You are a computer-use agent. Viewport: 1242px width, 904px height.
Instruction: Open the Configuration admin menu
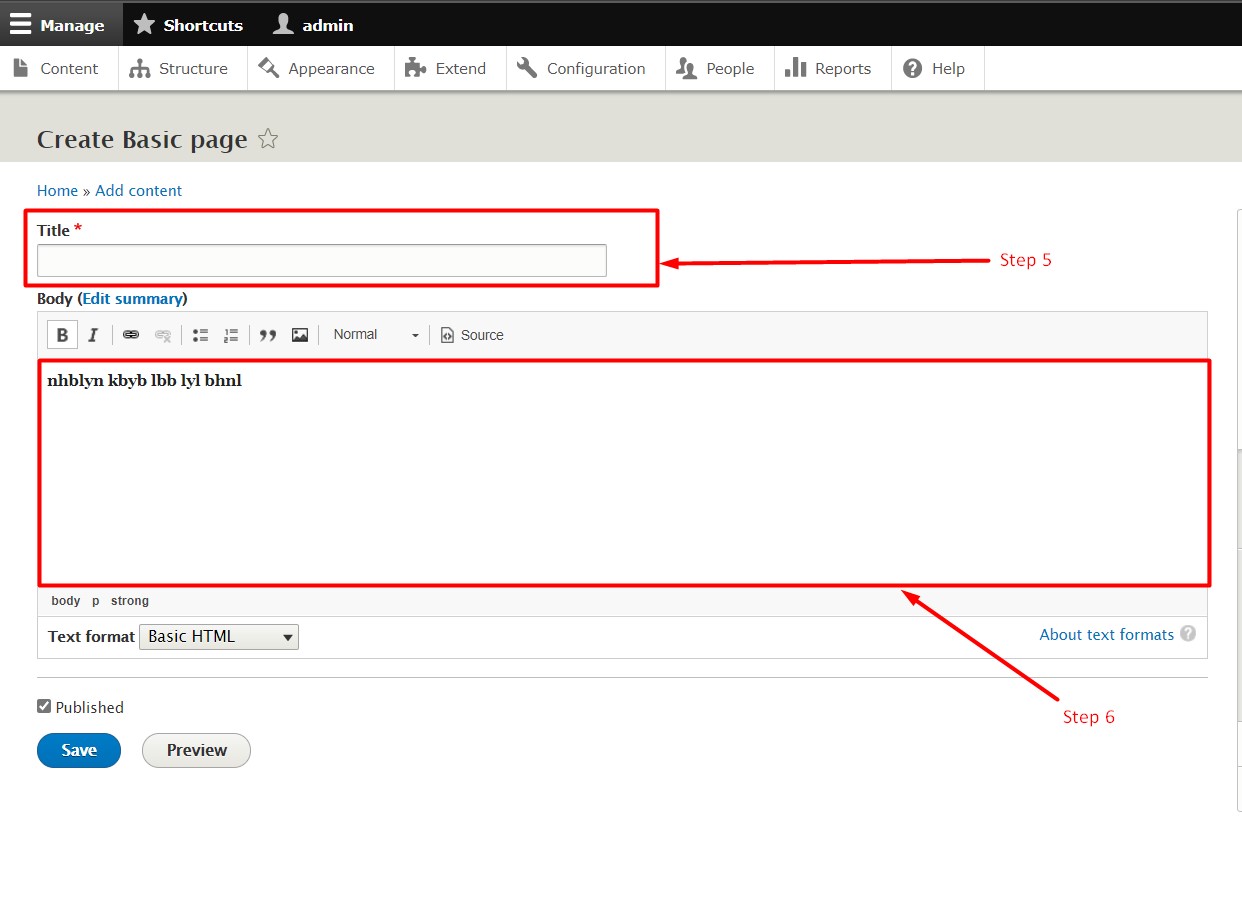point(585,68)
